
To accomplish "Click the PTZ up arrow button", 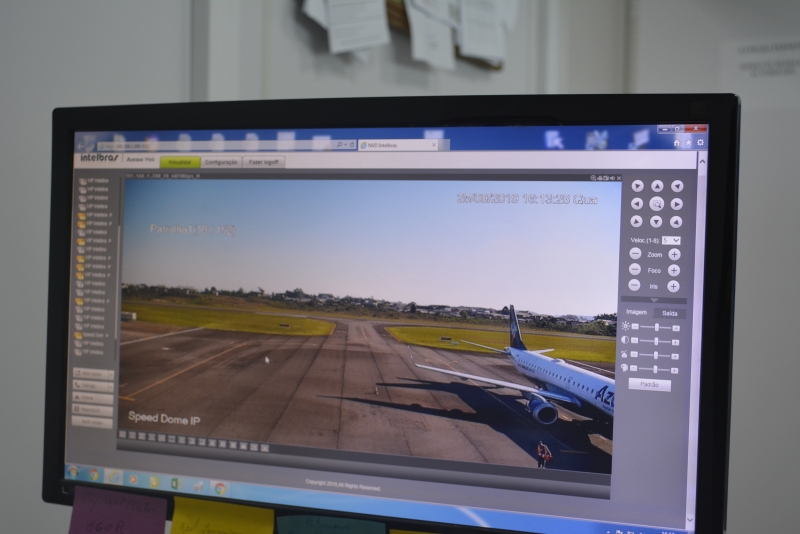I will [657, 186].
